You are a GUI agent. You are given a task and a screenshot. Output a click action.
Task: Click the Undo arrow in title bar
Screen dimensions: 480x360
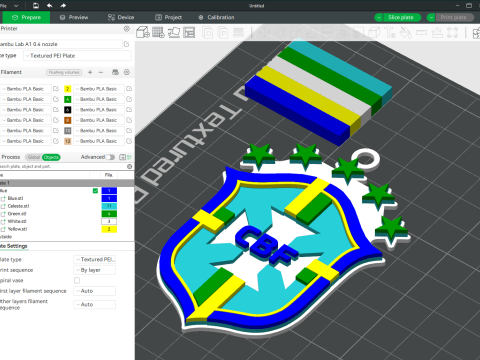point(49,6)
